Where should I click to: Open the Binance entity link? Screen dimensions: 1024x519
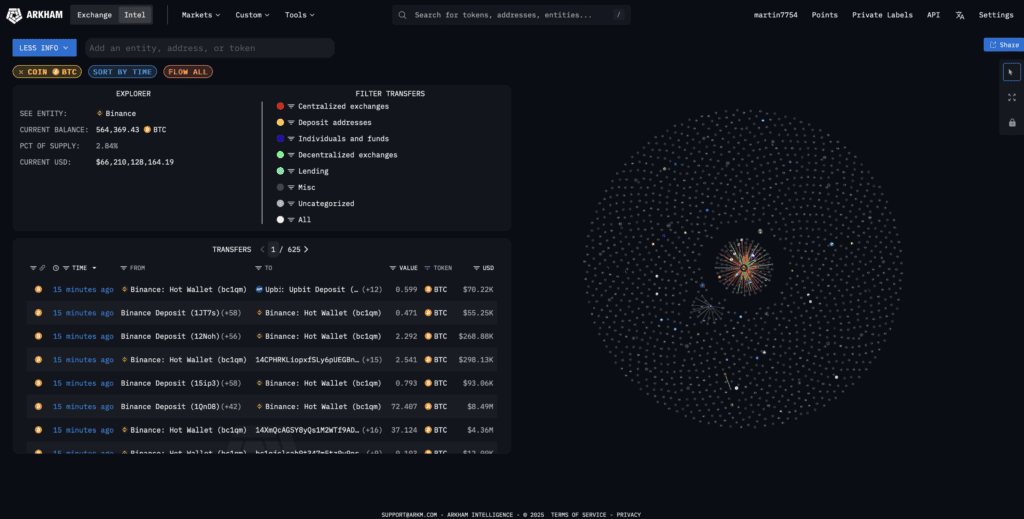coord(121,114)
